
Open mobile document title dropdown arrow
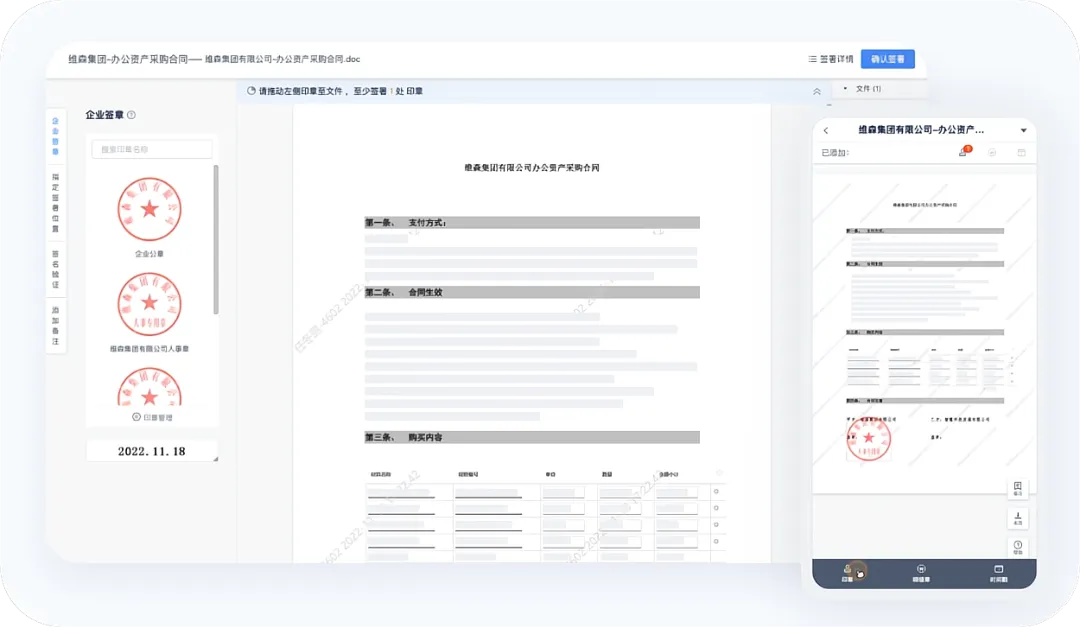[x=1023, y=131]
